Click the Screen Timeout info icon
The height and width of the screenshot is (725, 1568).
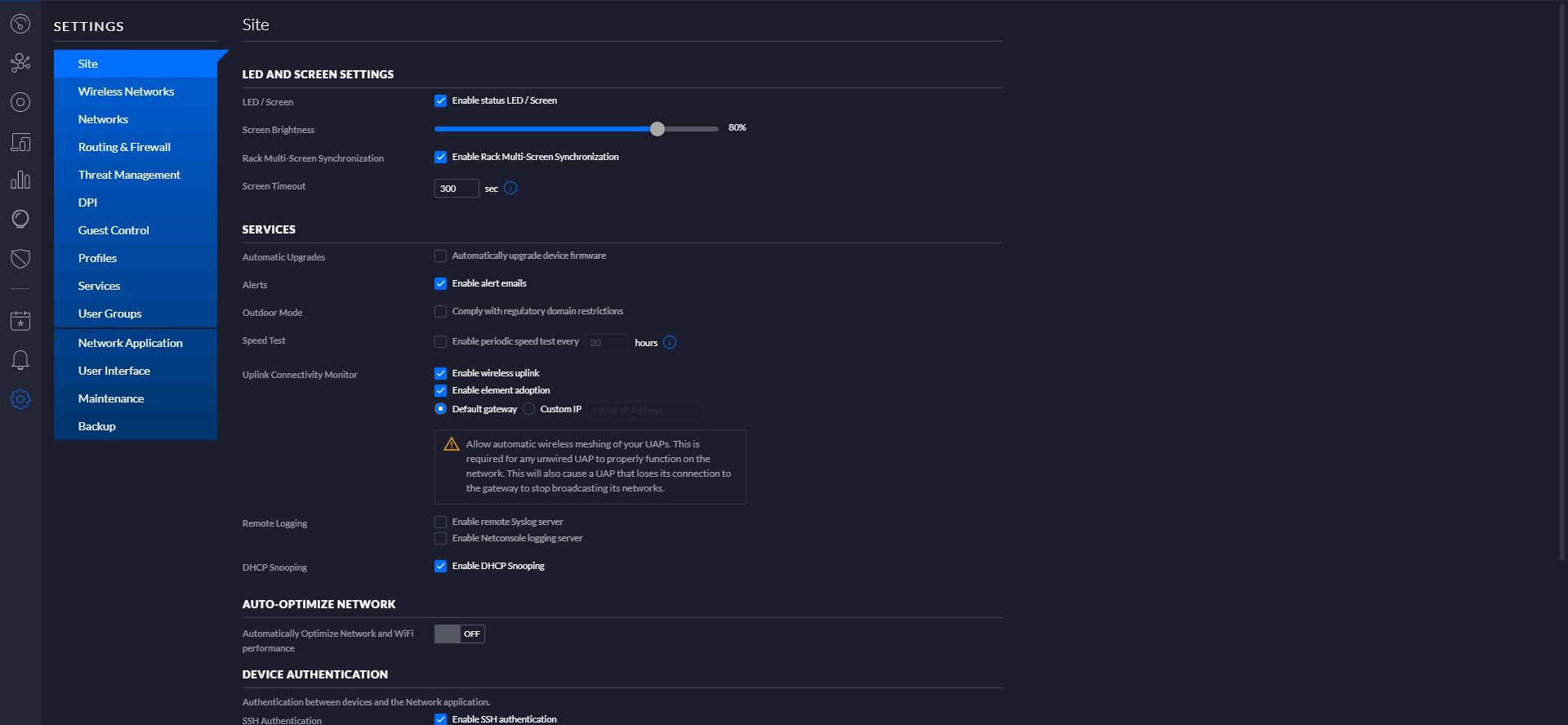click(x=510, y=189)
